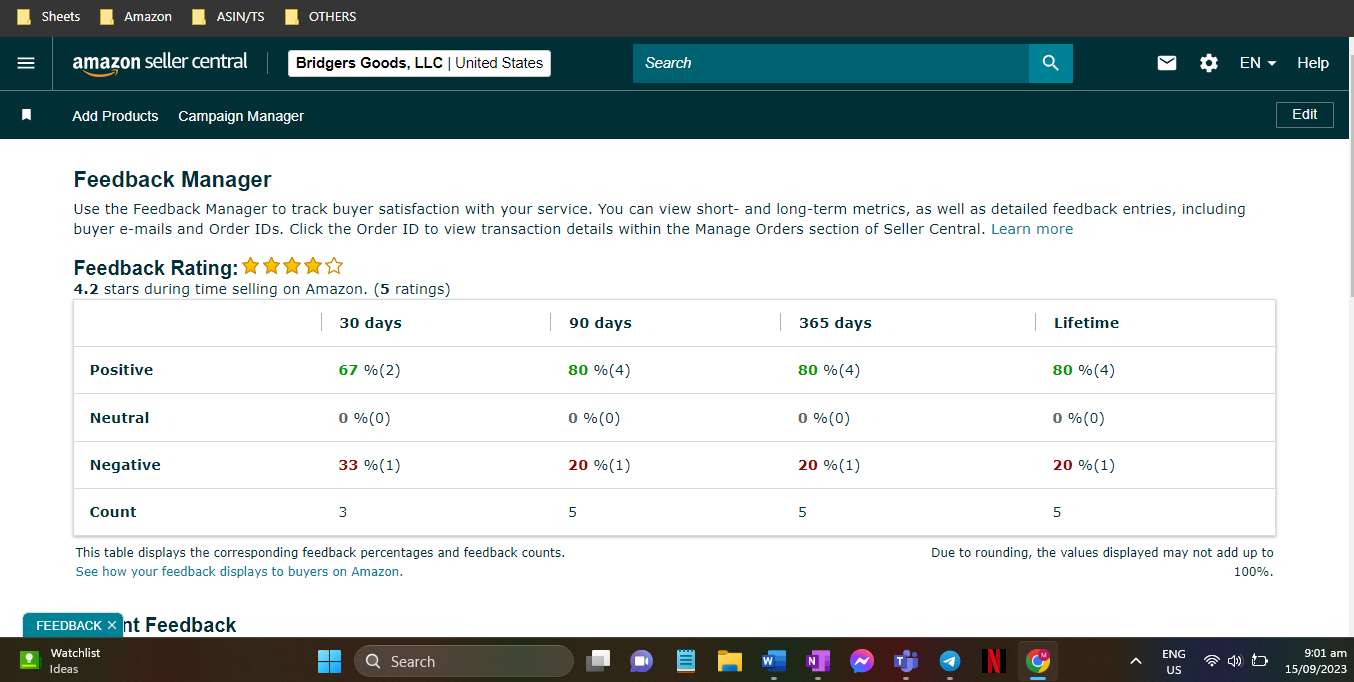Image resolution: width=1354 pixels, height=682 pixels.
Task: Open the hamburger navigation menu
Action: tap(26, 63)
